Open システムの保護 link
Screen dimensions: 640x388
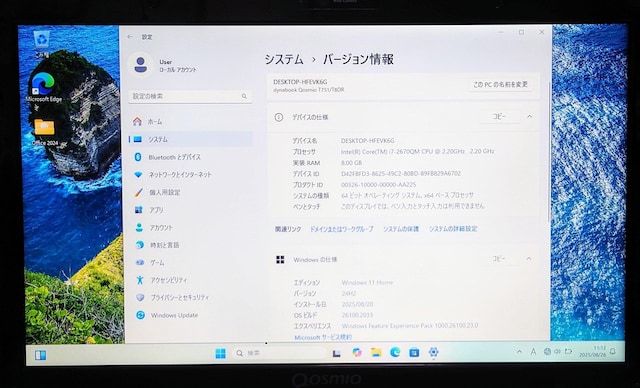[x=401, y=229]
